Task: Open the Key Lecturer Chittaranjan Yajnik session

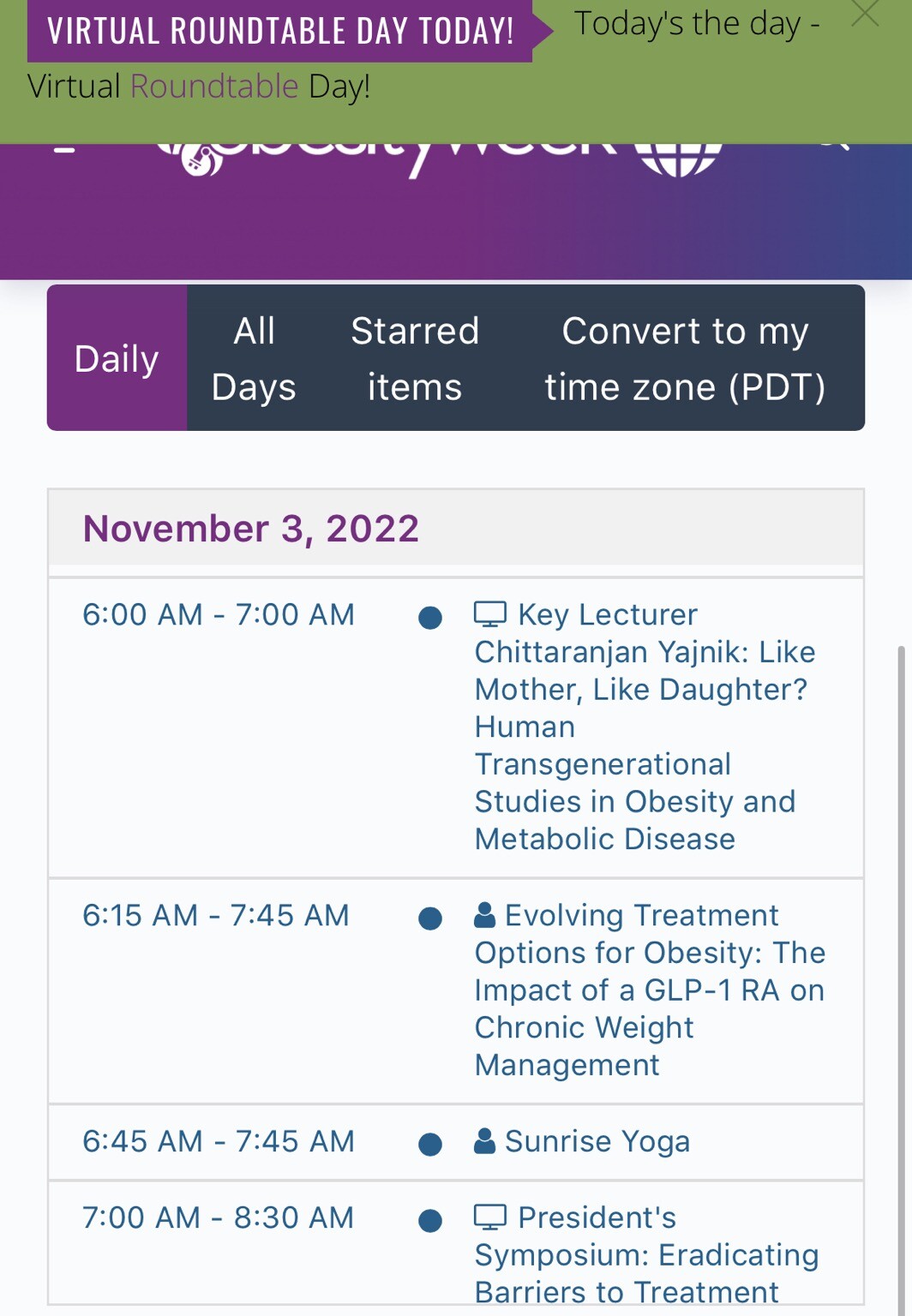Action: coord(643,727)
